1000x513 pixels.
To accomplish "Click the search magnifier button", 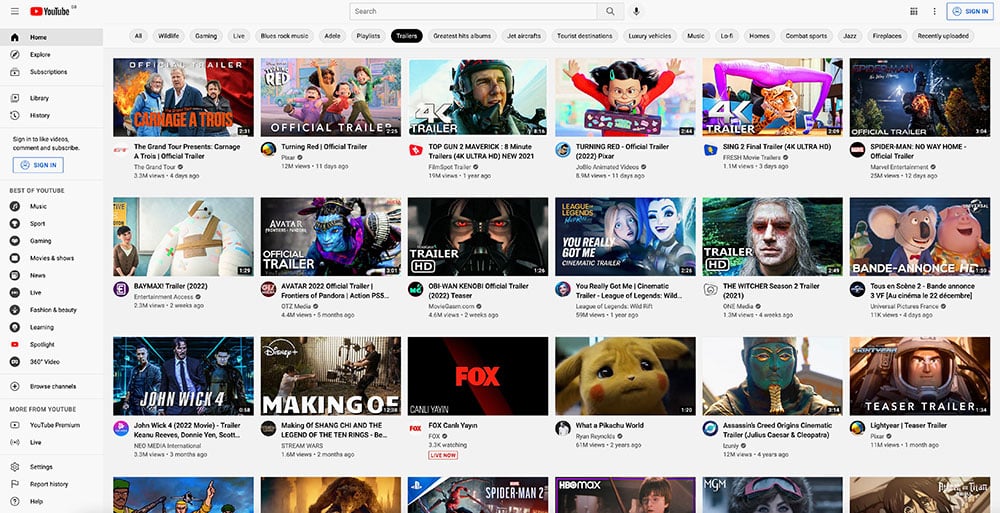I will tap(610, 11).
